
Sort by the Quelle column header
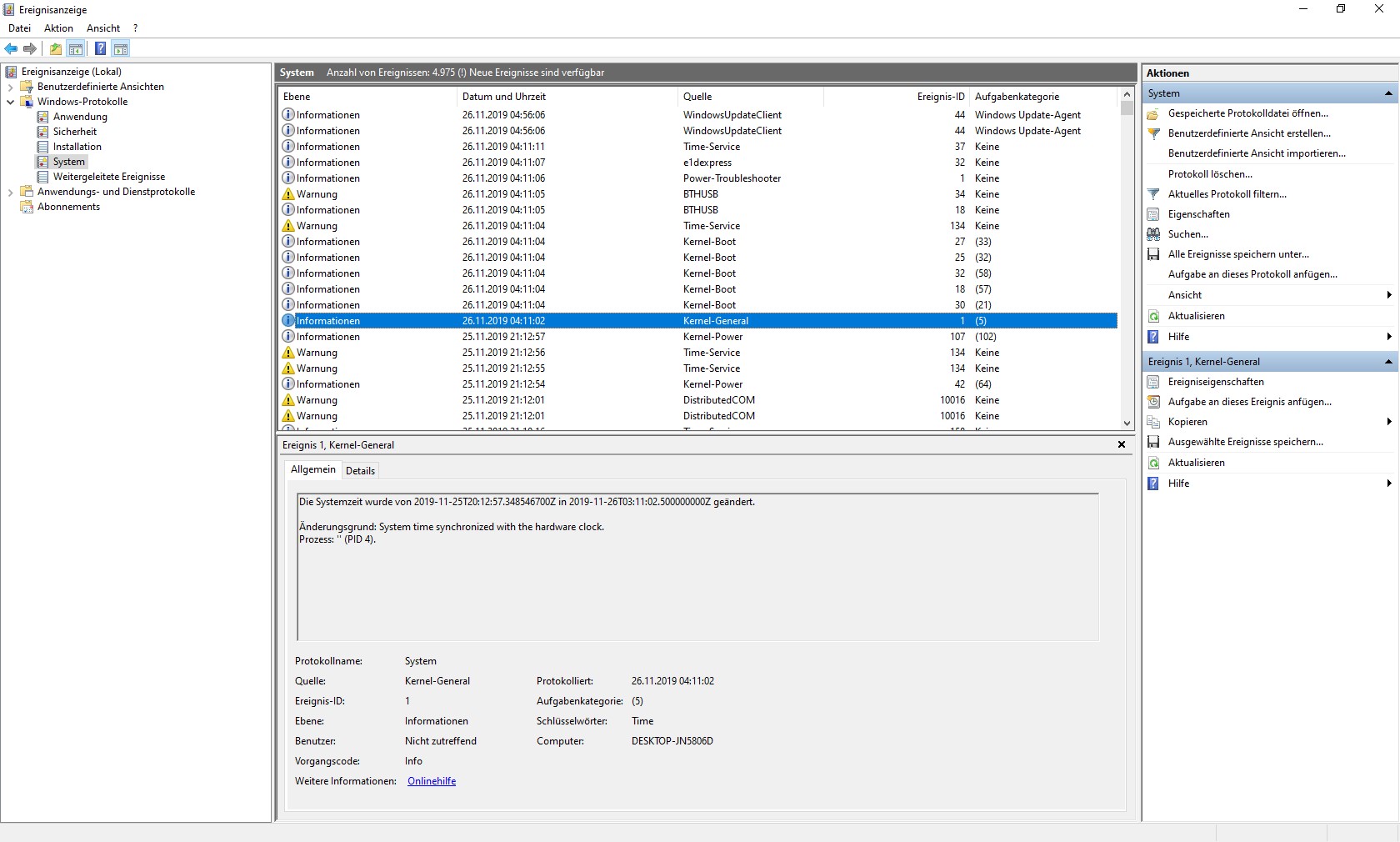click(x=751, y=97)
